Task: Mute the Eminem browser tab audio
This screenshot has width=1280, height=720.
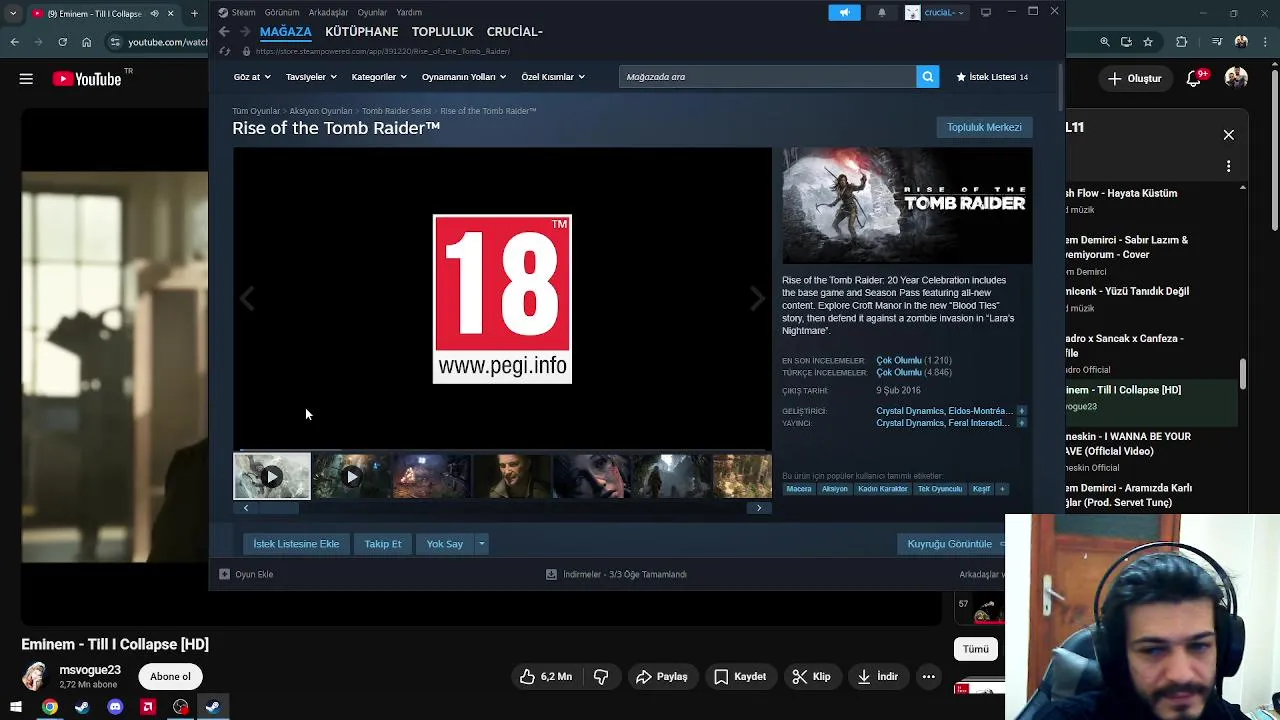Action: [x=154, y=14]
